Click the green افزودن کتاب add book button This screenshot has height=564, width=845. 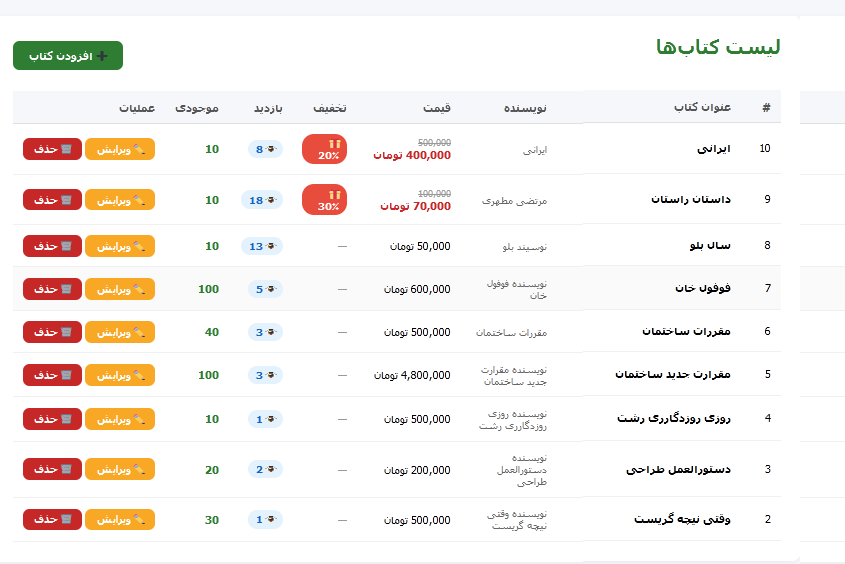coord(68,55)
